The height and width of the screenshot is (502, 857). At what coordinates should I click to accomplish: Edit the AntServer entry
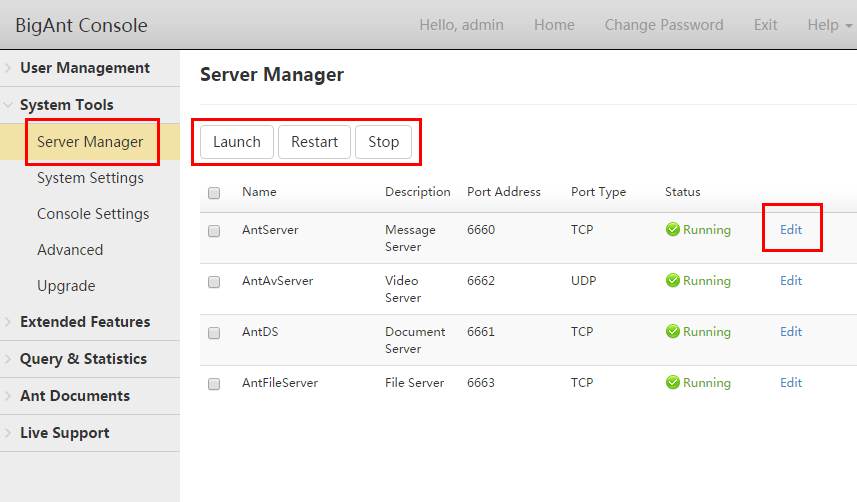click(791, 230)
